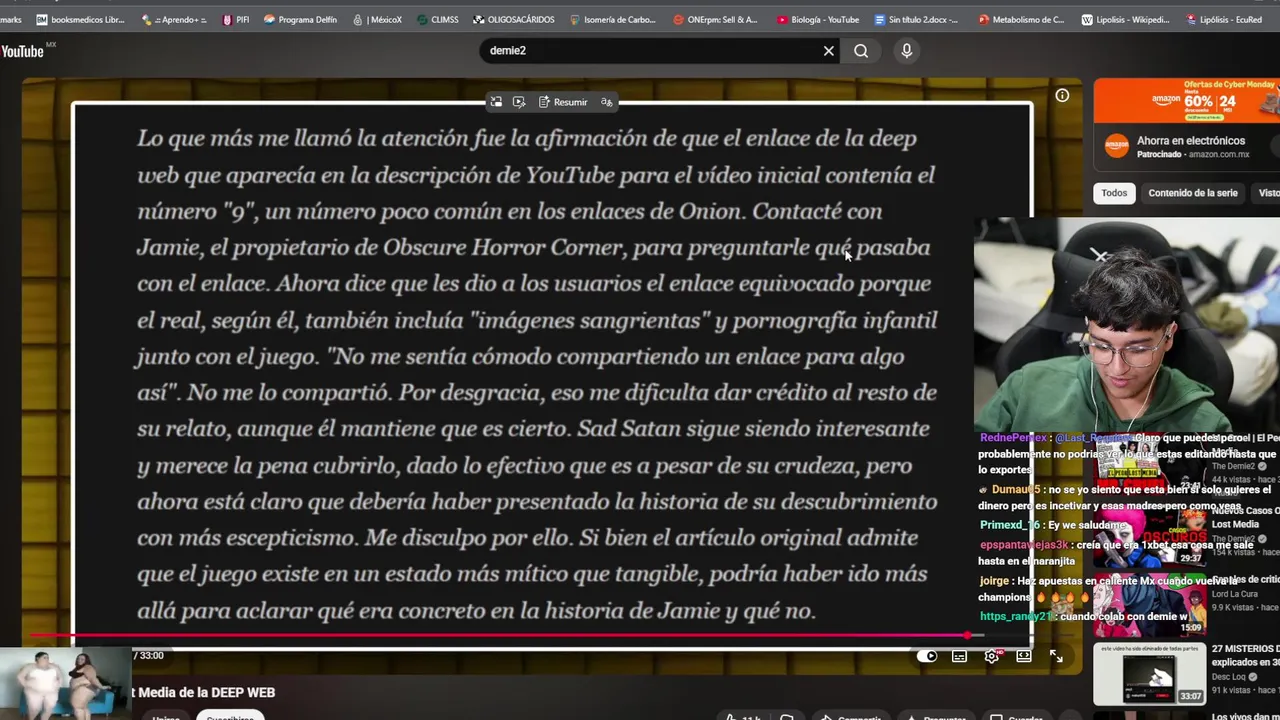The width and height of the screenshot is (1280, 720).
Task: Open Programa Delfín bookmark
Action: pyautogui.click(x=300, y=19)
